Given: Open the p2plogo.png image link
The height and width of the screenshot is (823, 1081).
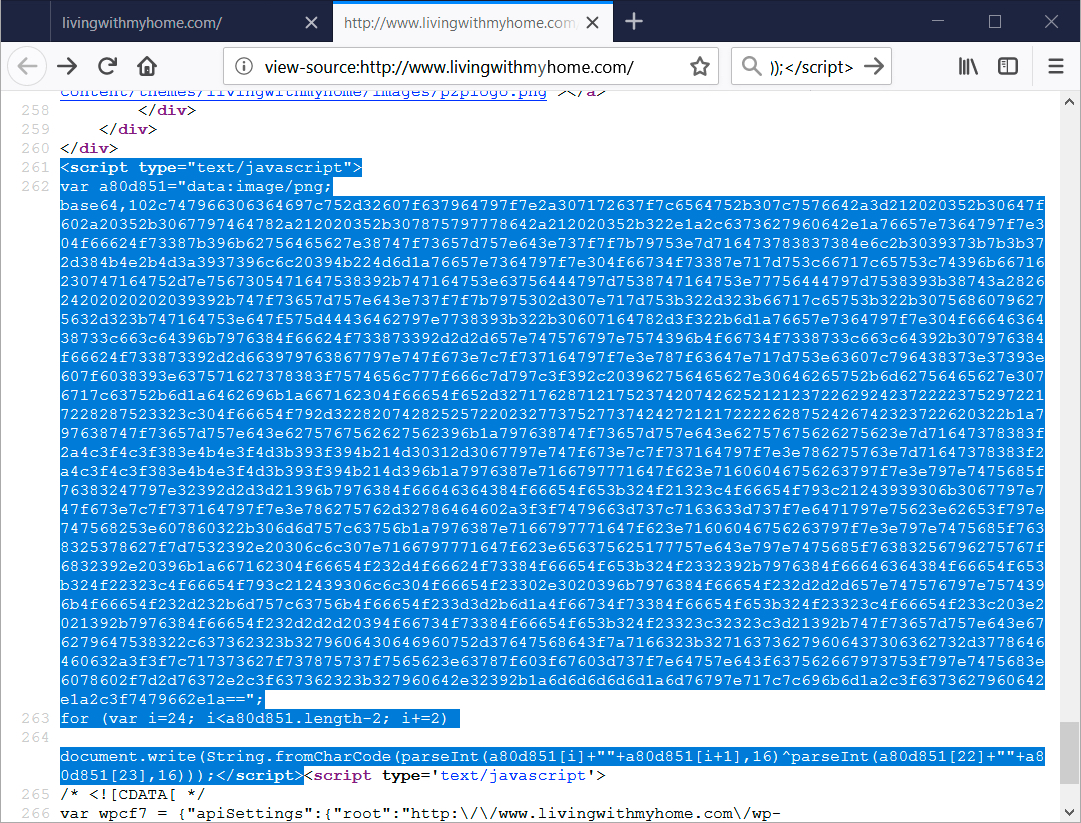Looking at the screenshot, I should tap(303, 94).
